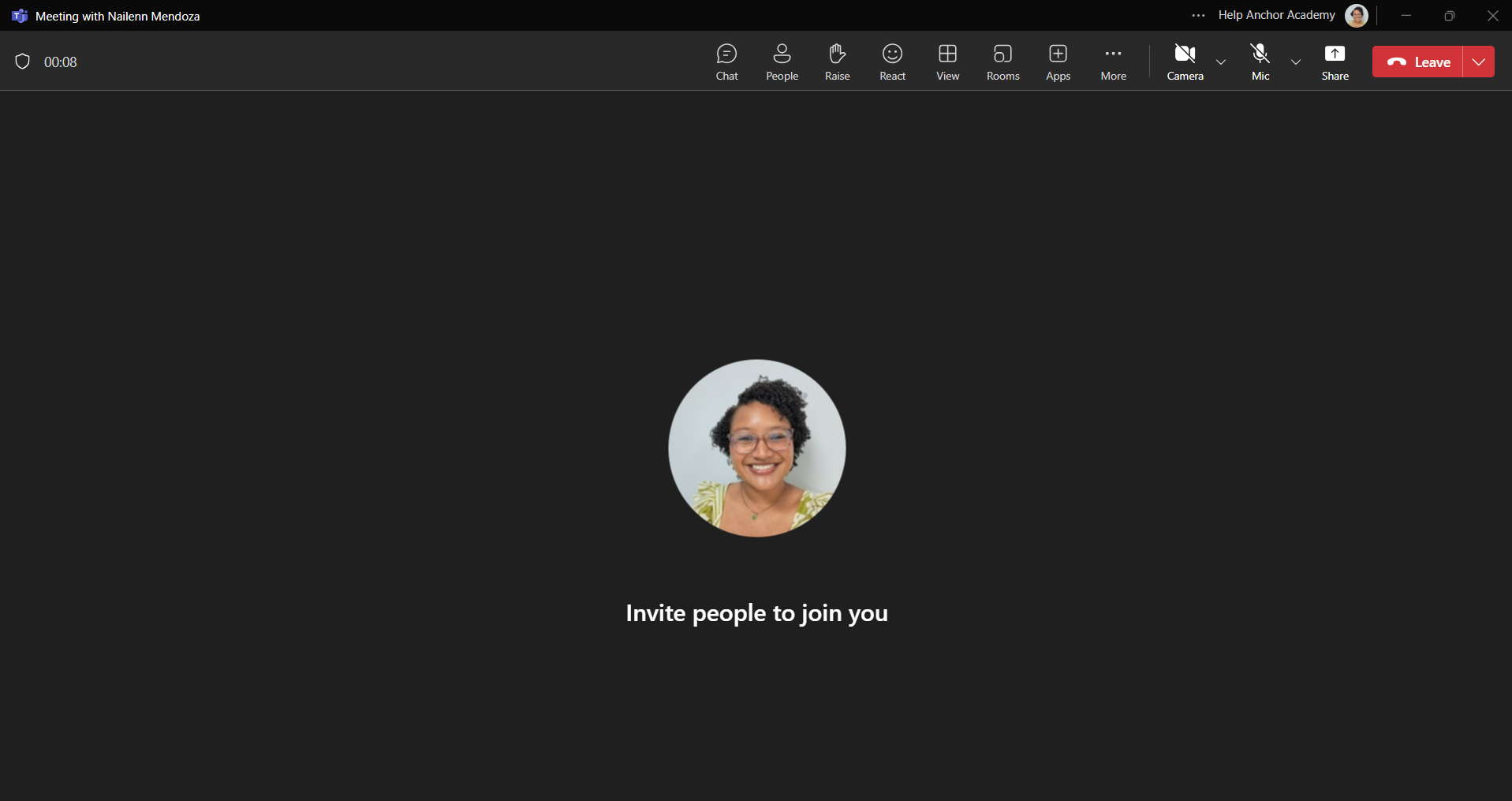Turn on the Camera
The image size is (1512, 801).
(x=1185, y=62)
